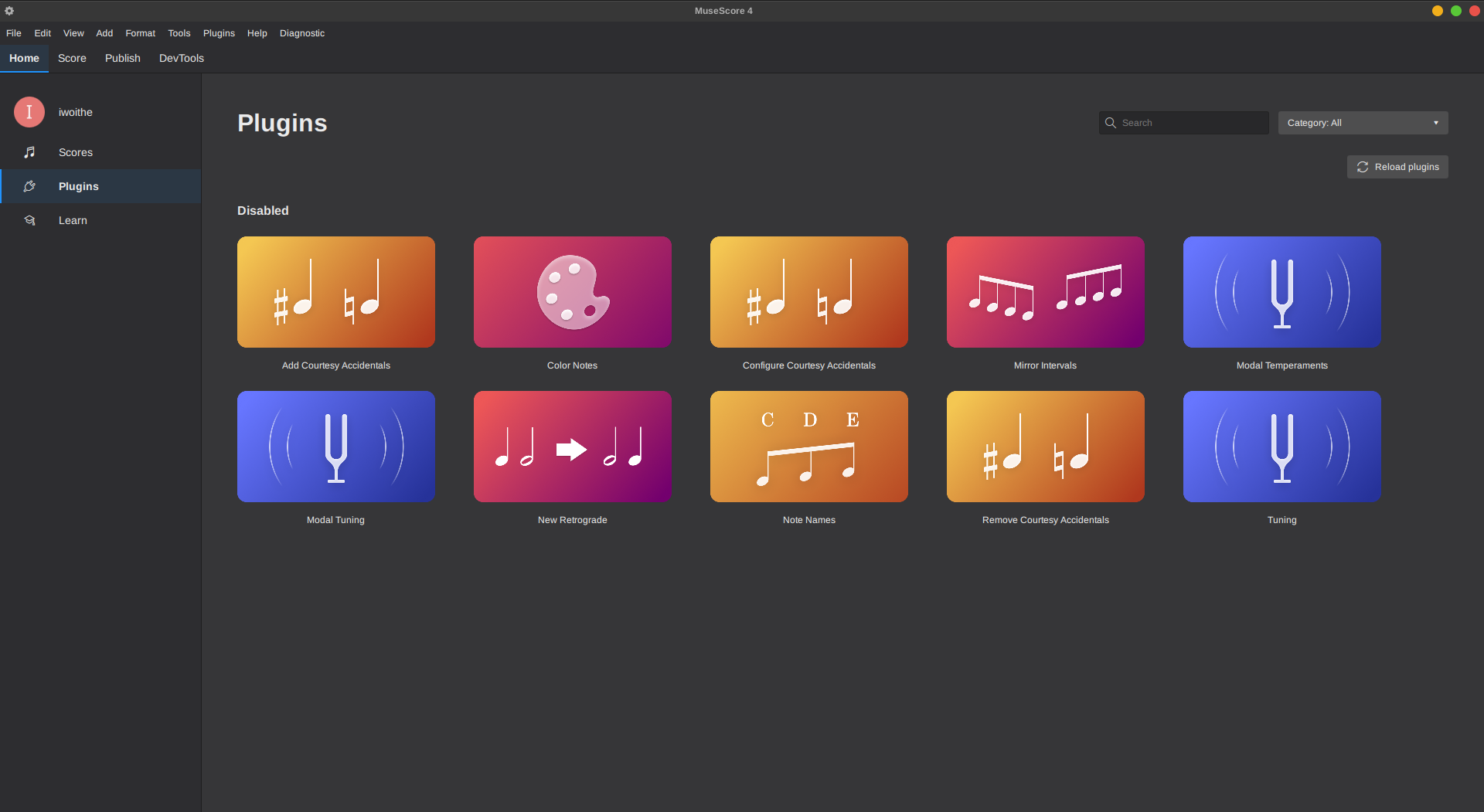This screenshot has height=812, width=1484.
Task: Select the Note Names plugin
Action: [x=808, y=447]
